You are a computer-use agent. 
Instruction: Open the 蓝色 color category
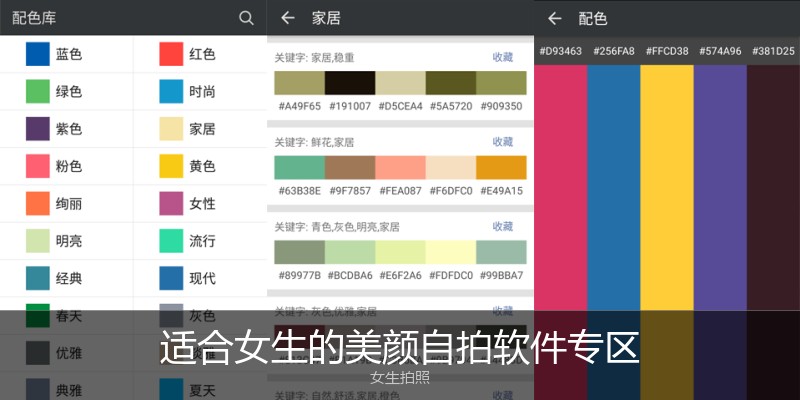(x=67, y=54)
